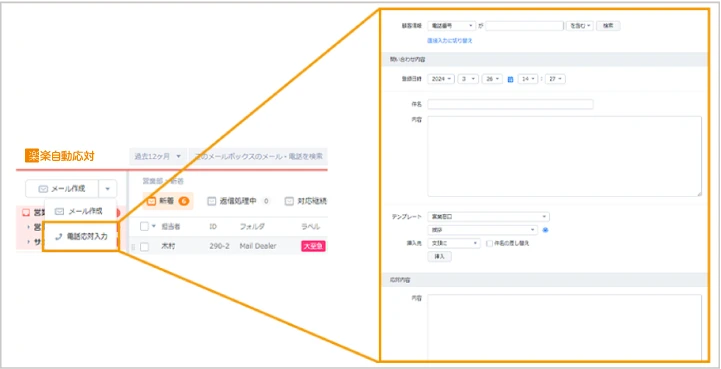
Task: Open the arrow beside the select-all checkbox
Action: pyautogui.click(x=154, y=226)
